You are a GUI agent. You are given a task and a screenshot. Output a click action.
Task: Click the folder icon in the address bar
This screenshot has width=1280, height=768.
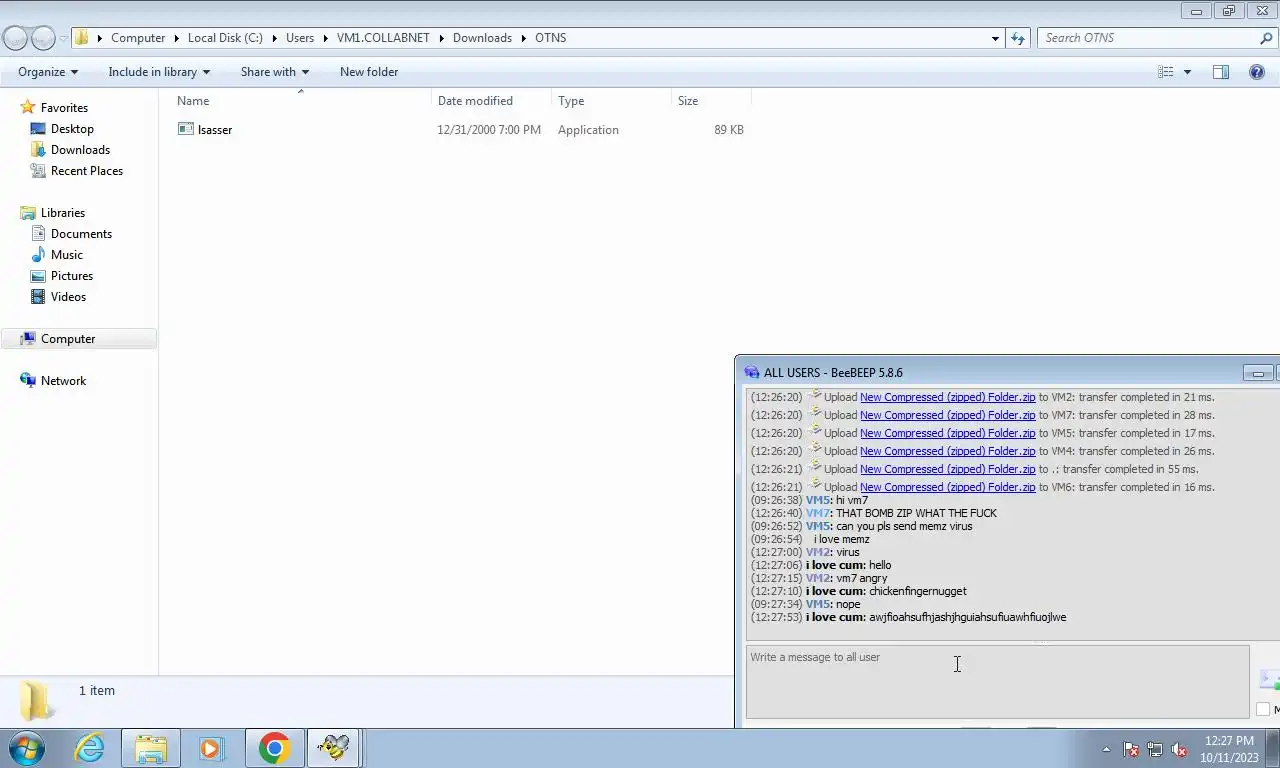click(82, 38)
